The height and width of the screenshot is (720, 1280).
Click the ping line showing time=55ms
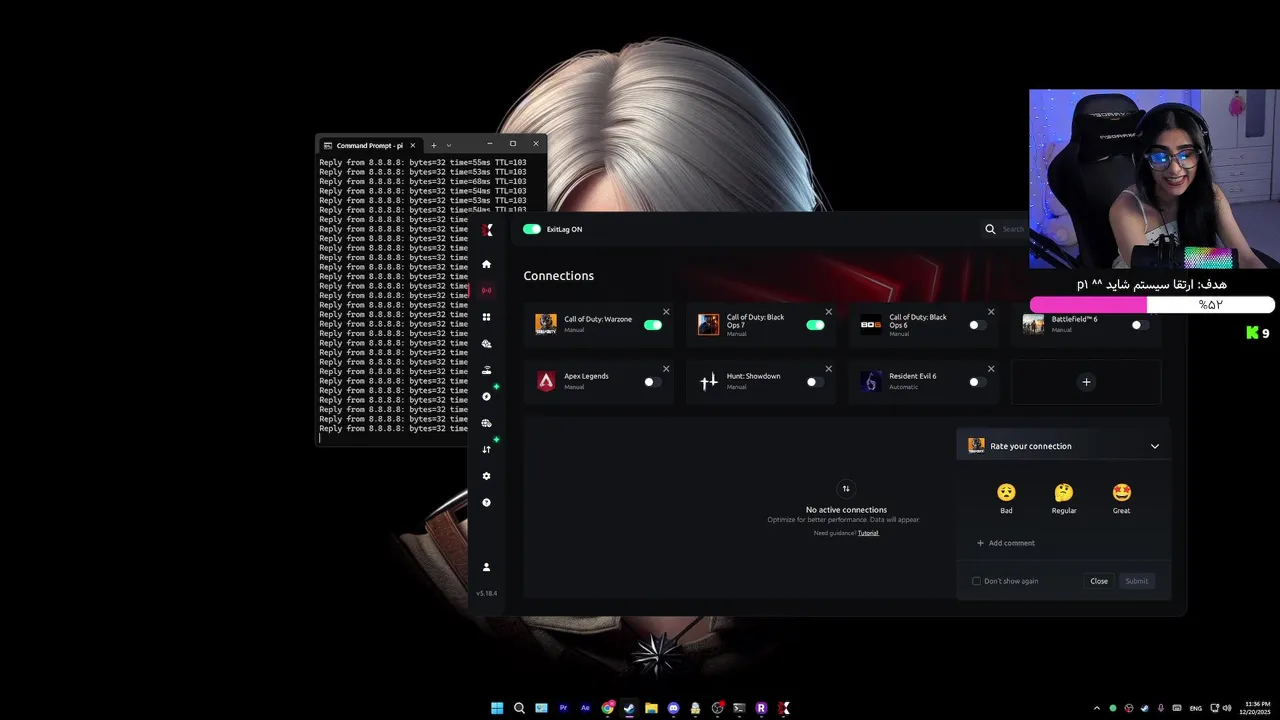click(x=422, y=162)
